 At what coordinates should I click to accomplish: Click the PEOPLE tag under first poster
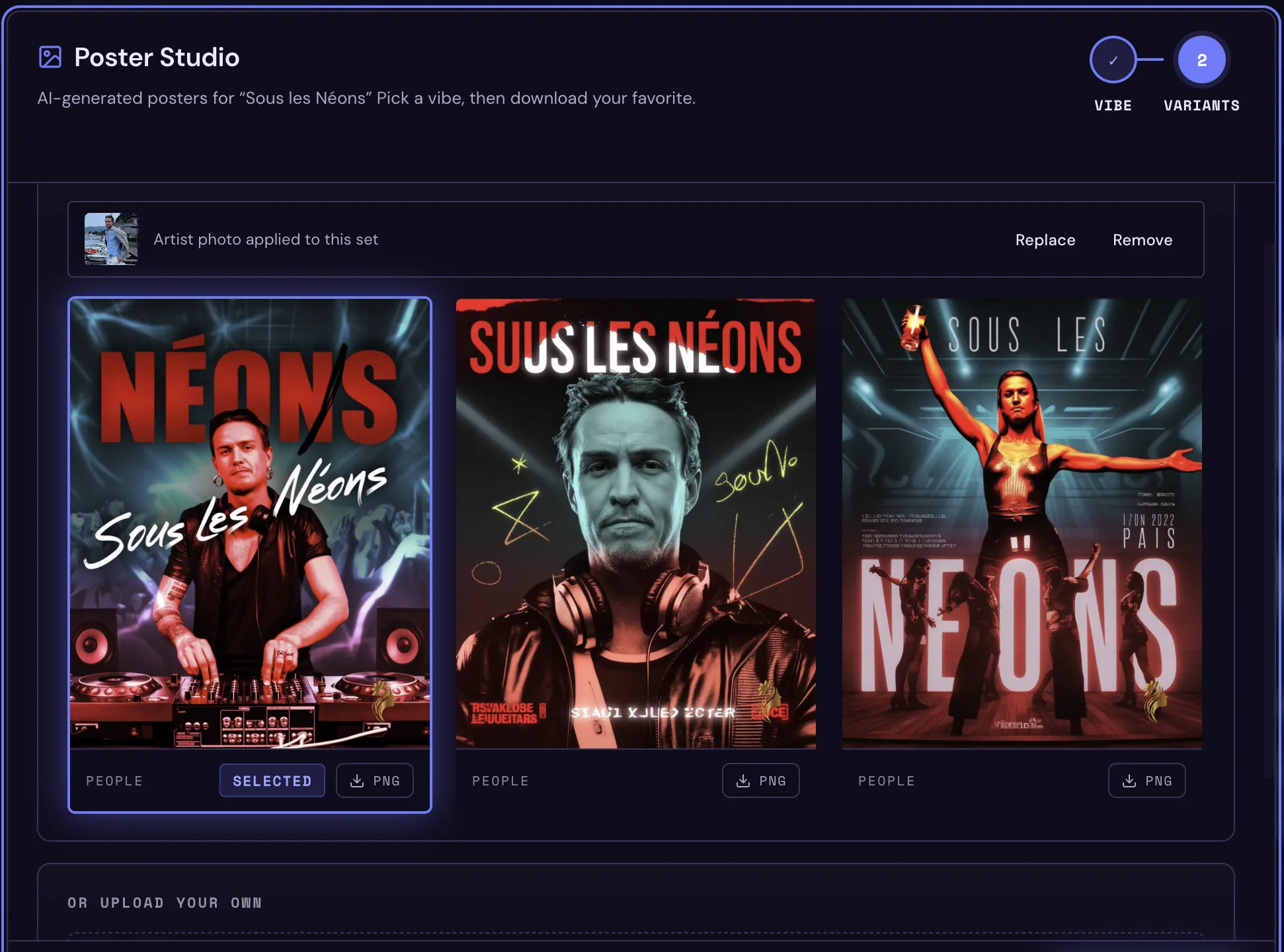pyautogui.click(x=114, y=781)
